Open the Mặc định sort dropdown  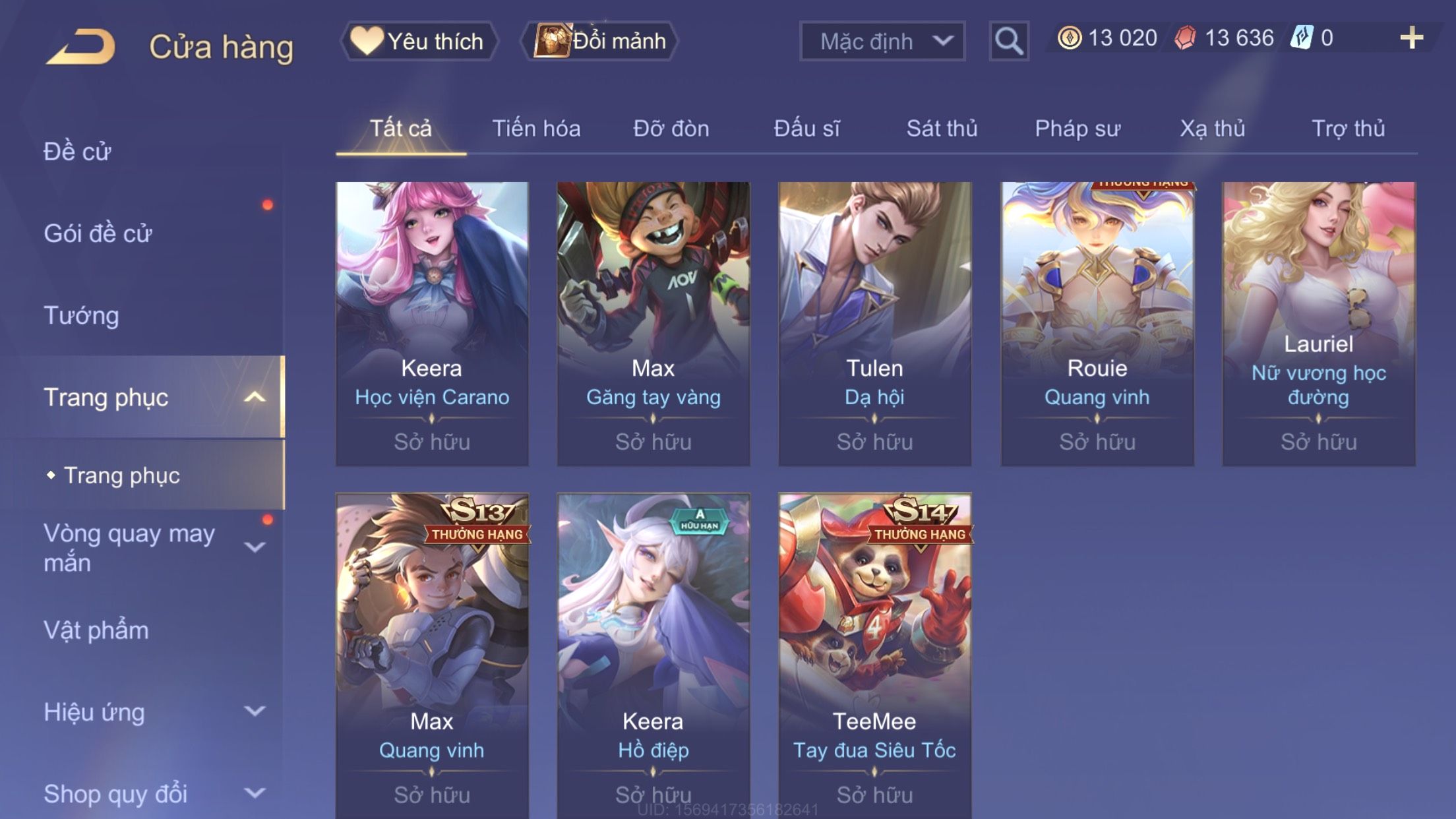882,41
